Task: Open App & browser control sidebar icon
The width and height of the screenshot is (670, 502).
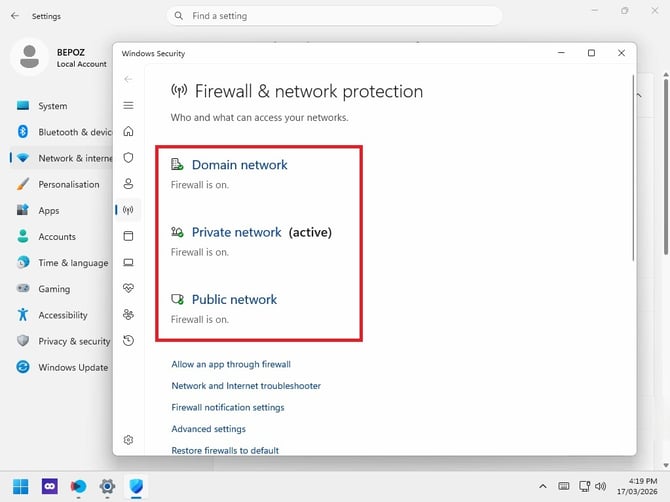Action: coord(128,236)
